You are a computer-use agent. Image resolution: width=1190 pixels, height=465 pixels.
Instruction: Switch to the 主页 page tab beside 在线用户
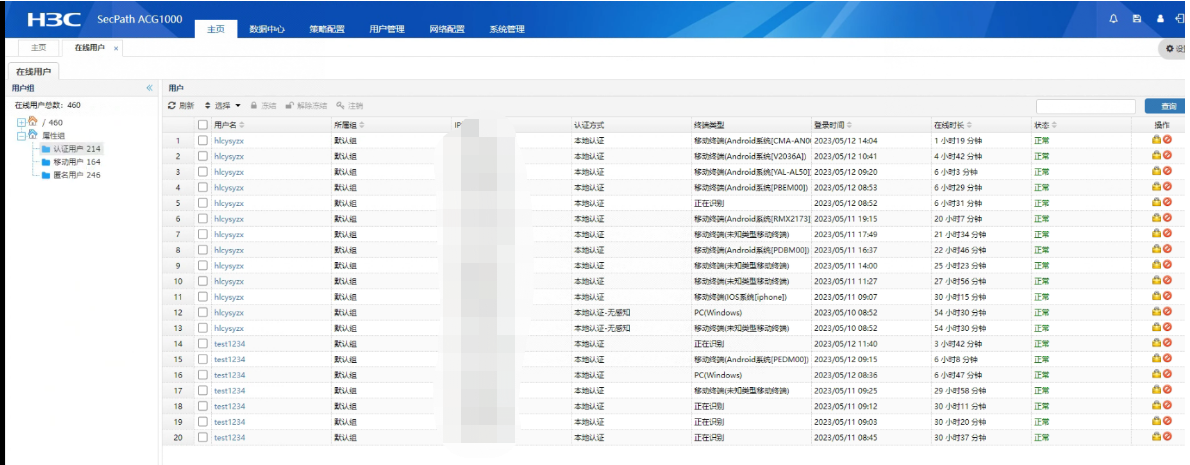pos(38,48)
